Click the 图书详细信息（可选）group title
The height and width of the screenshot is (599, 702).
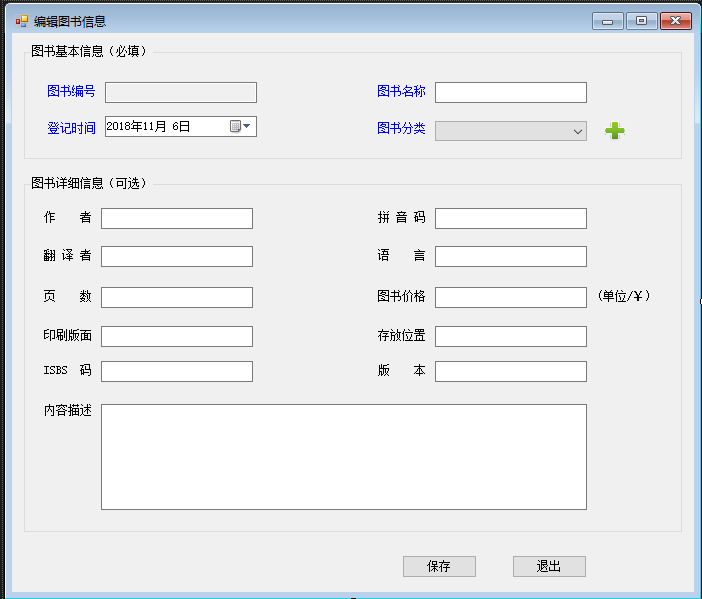(x=89, y=183)
